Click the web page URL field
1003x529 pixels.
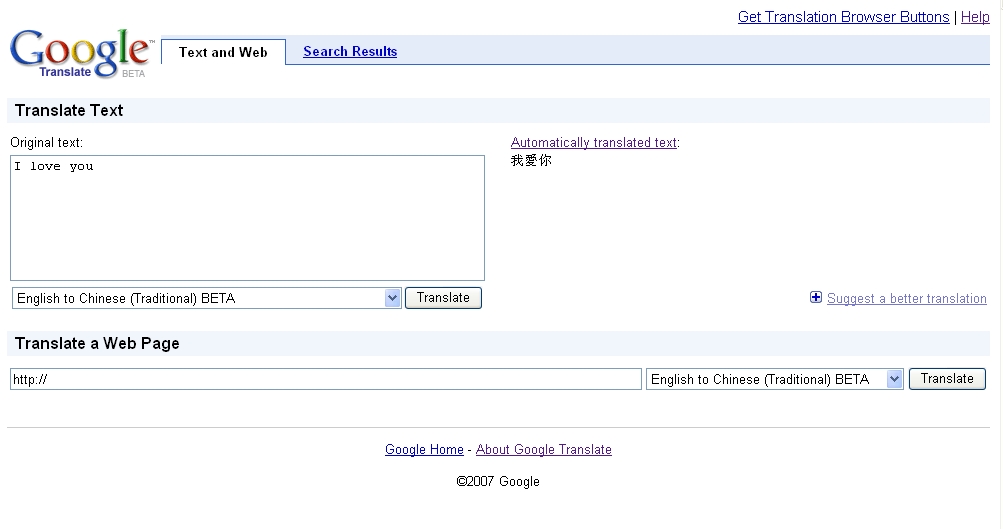pos(326,379)
